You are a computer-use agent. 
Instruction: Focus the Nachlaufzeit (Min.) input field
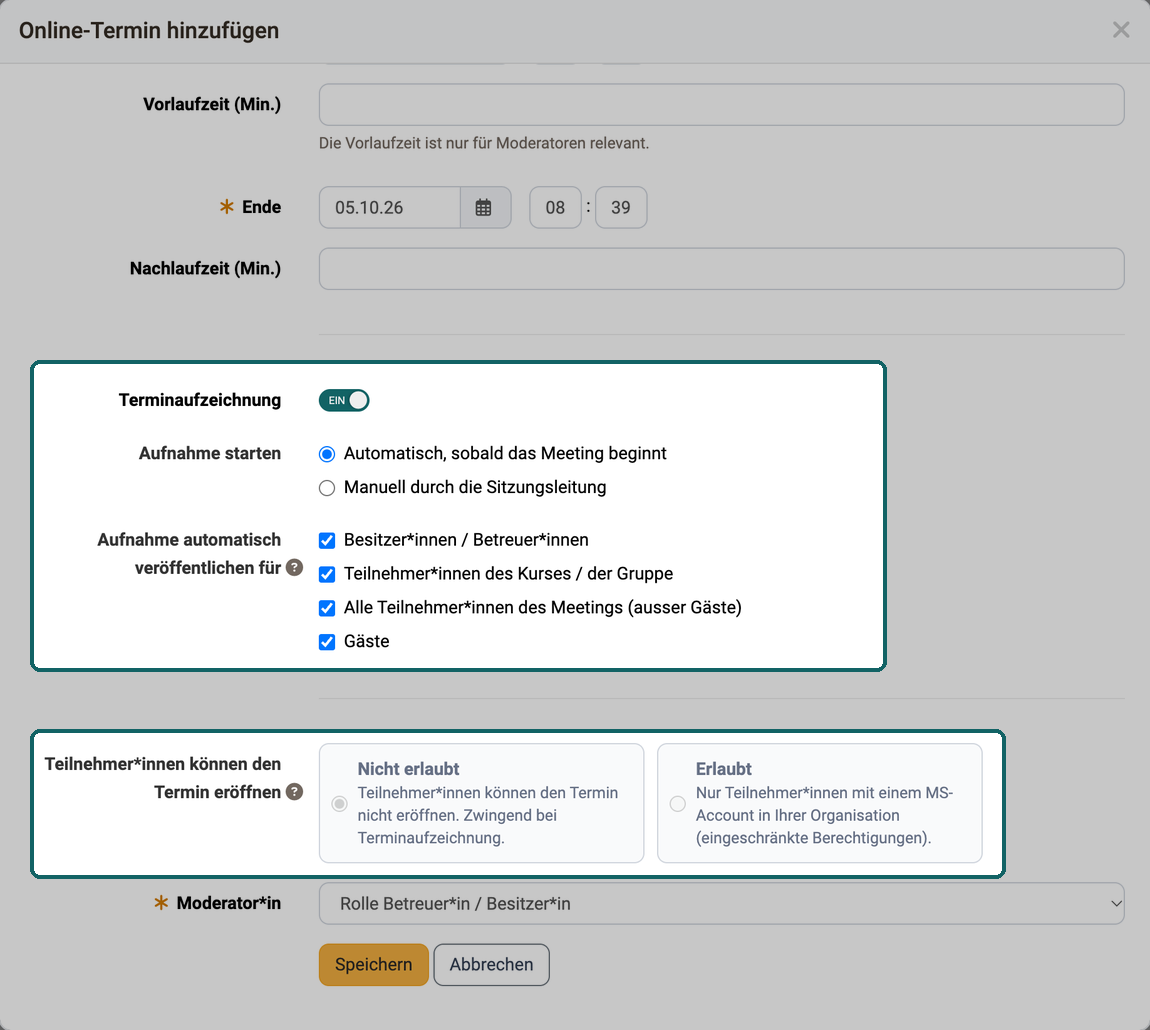pyautogui.click(x=721, y=269)
